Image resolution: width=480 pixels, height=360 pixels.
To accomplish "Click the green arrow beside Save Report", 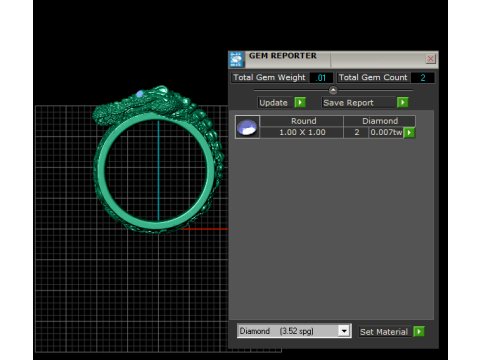I will tap(403, 102).
